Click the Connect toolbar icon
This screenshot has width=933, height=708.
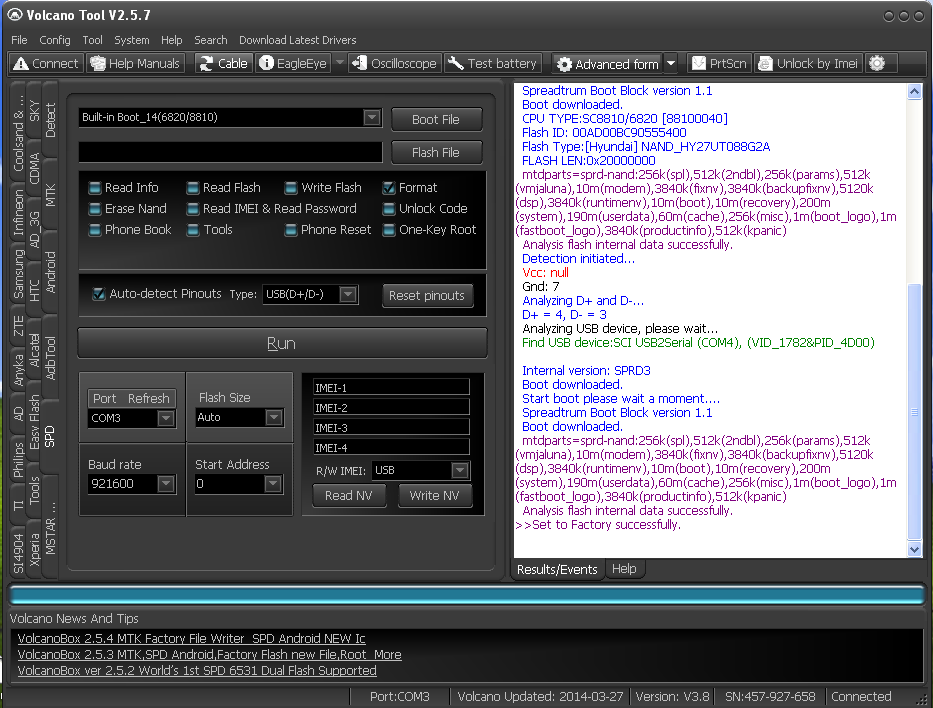coord(46,63)
